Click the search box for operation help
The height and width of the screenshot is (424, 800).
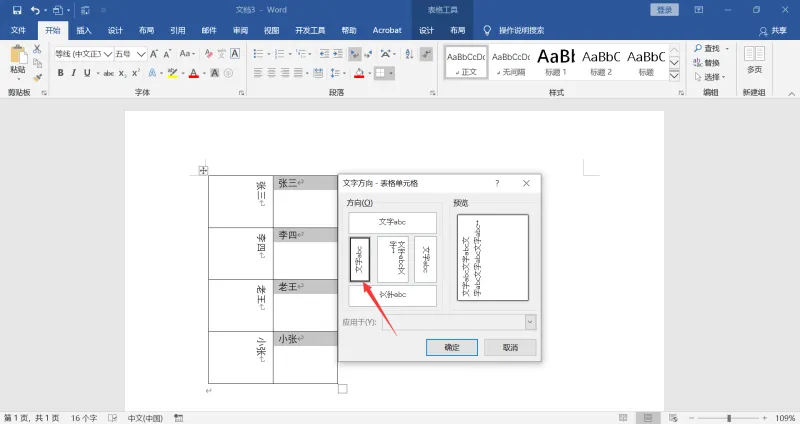click(521, 31)
